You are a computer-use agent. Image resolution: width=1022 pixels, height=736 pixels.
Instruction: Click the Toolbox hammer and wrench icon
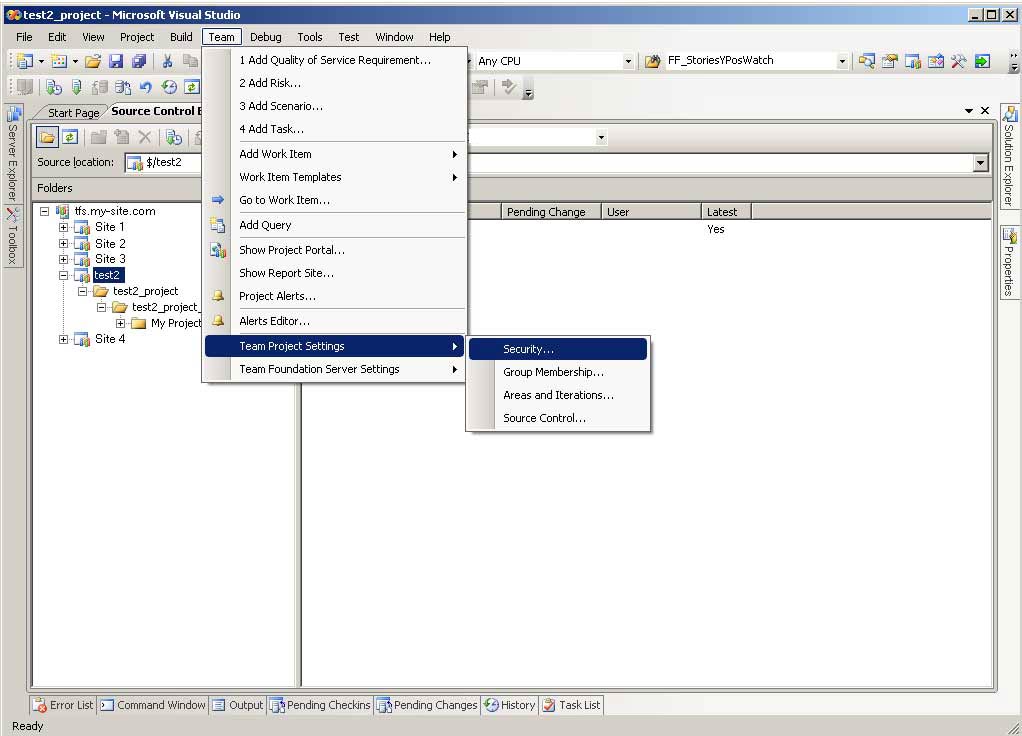958,61
